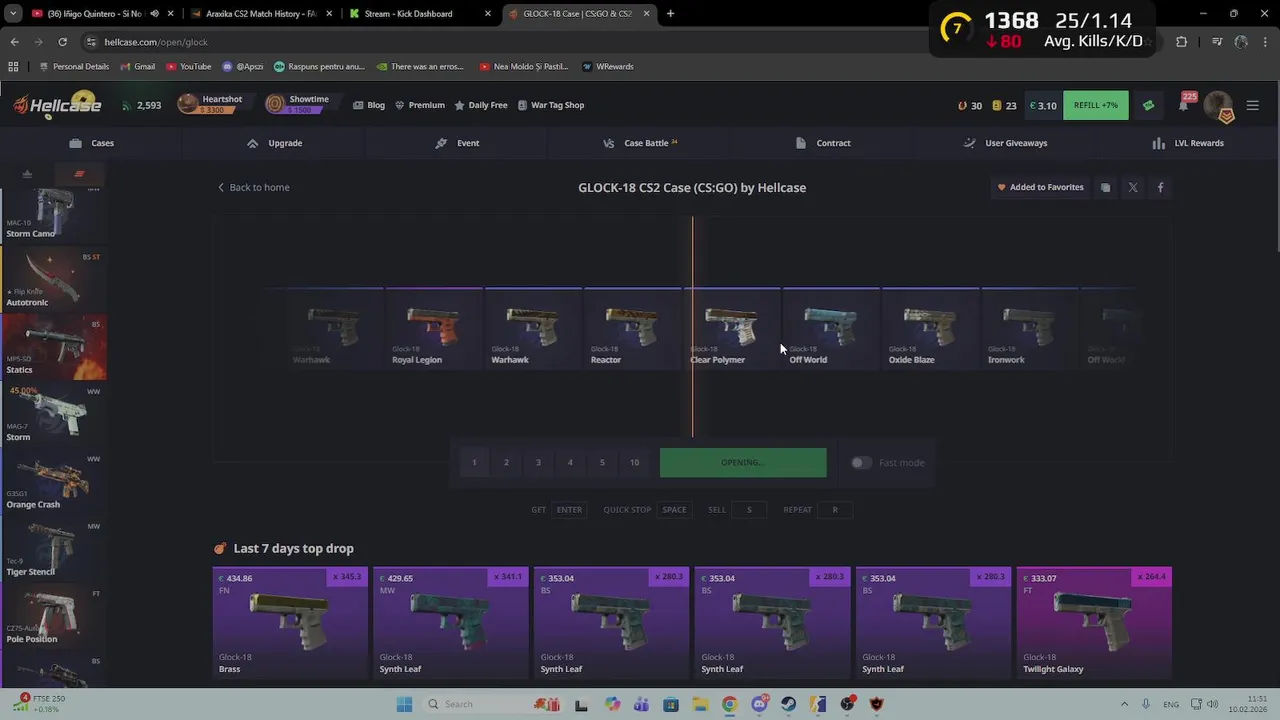Open the LVL Rewards section
The width and height of the screenshot is (1280, 720).
pos(1188,143)
